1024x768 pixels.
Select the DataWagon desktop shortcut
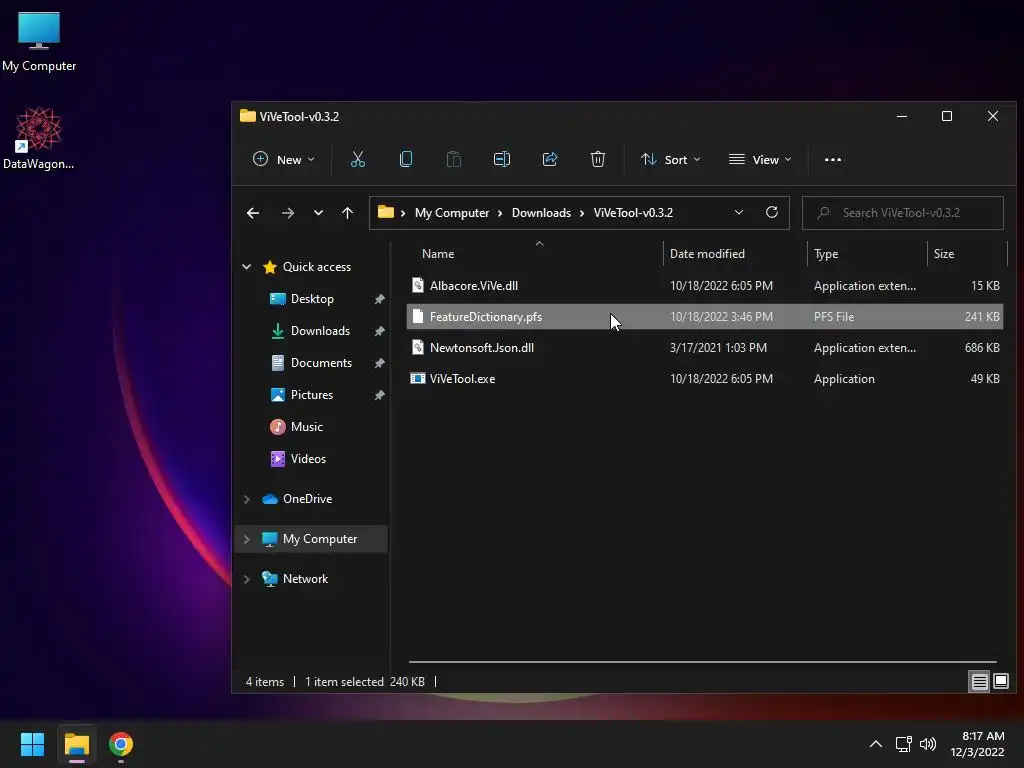pos(39,138)
